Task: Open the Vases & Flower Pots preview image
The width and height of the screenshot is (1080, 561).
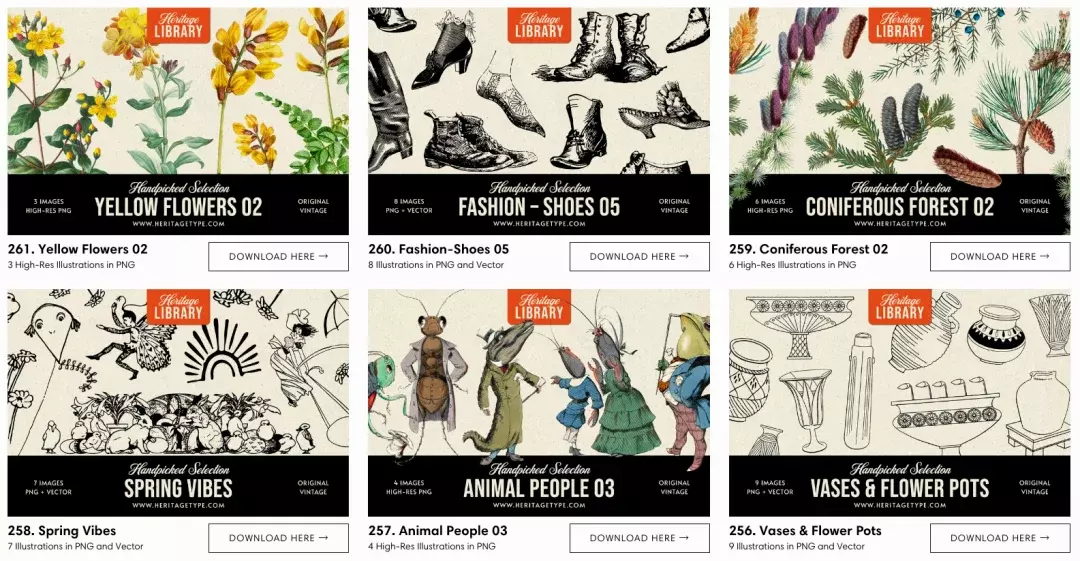Action: click(x=900, y=402)
